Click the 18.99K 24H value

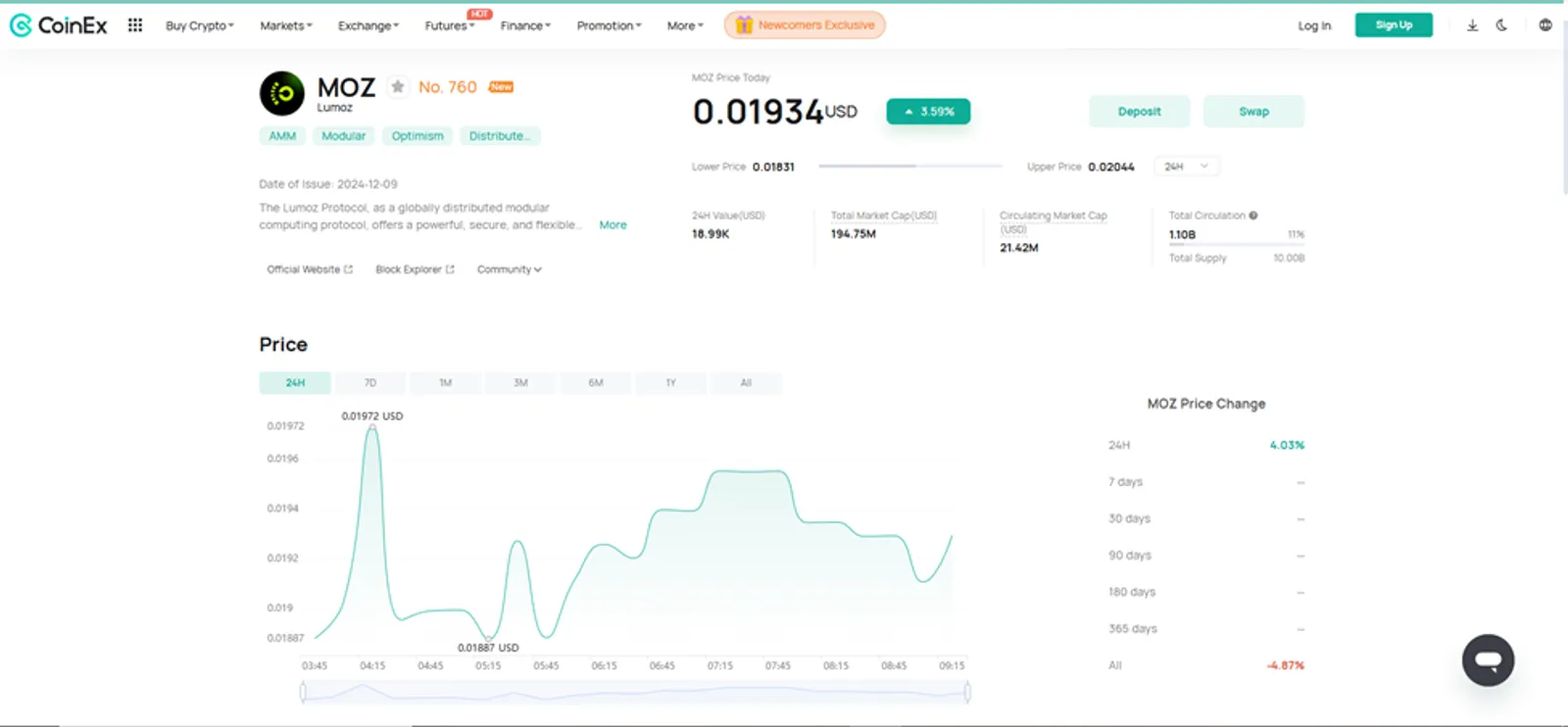pyautogui.click(x=710, y=234)
